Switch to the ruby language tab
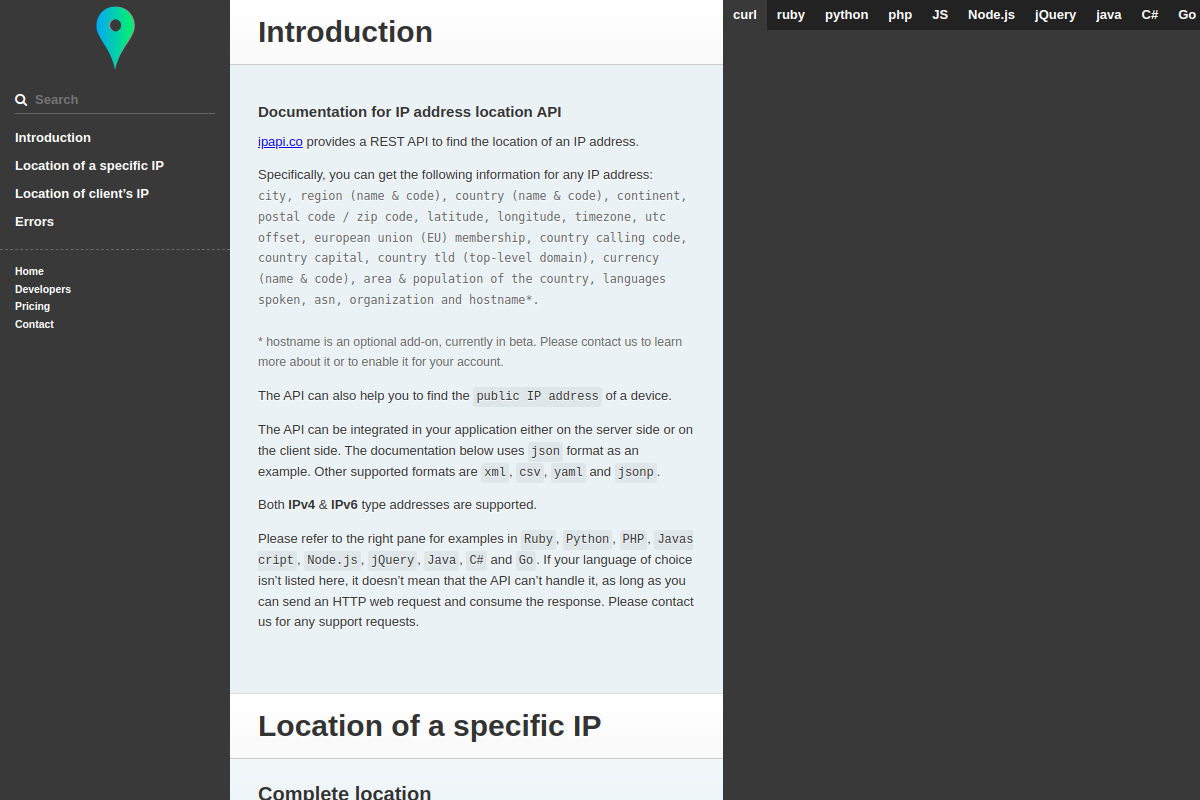 (791, 15)
